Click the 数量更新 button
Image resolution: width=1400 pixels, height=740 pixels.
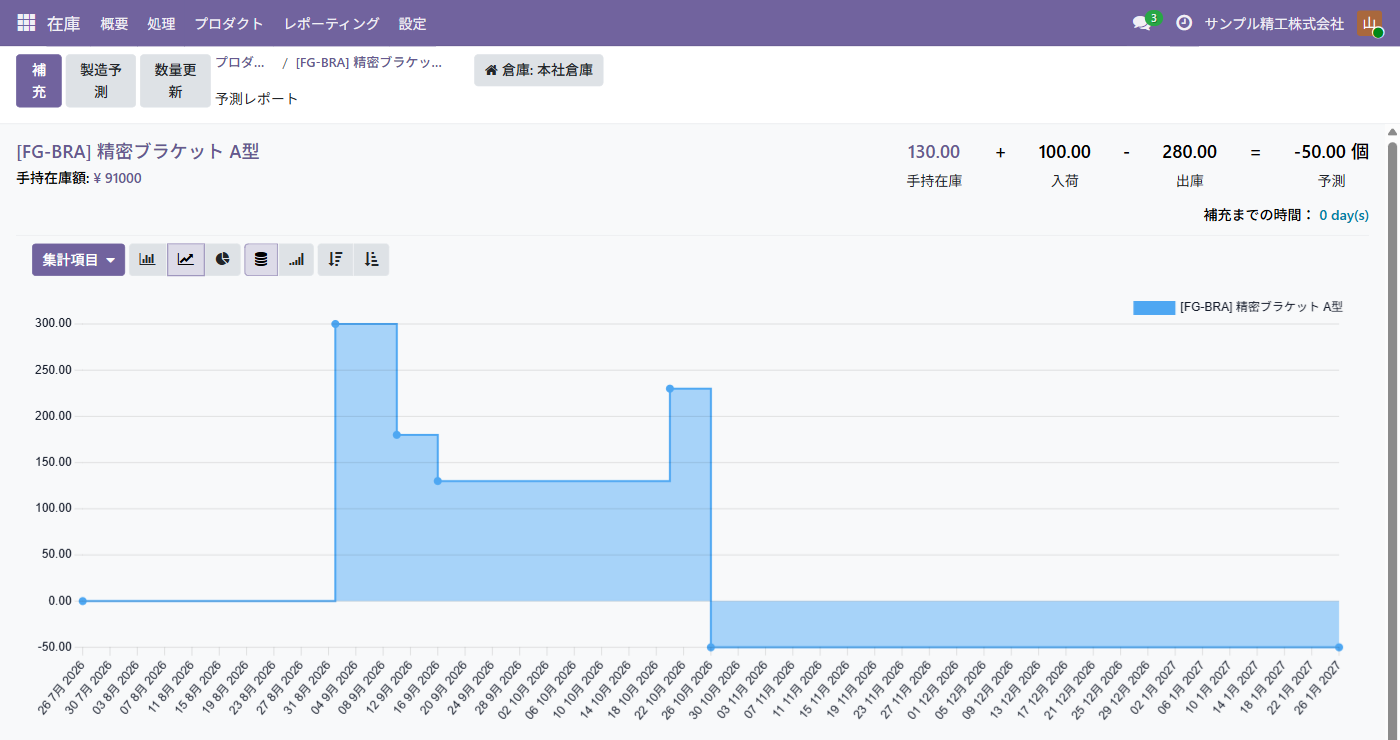[175, 81]
